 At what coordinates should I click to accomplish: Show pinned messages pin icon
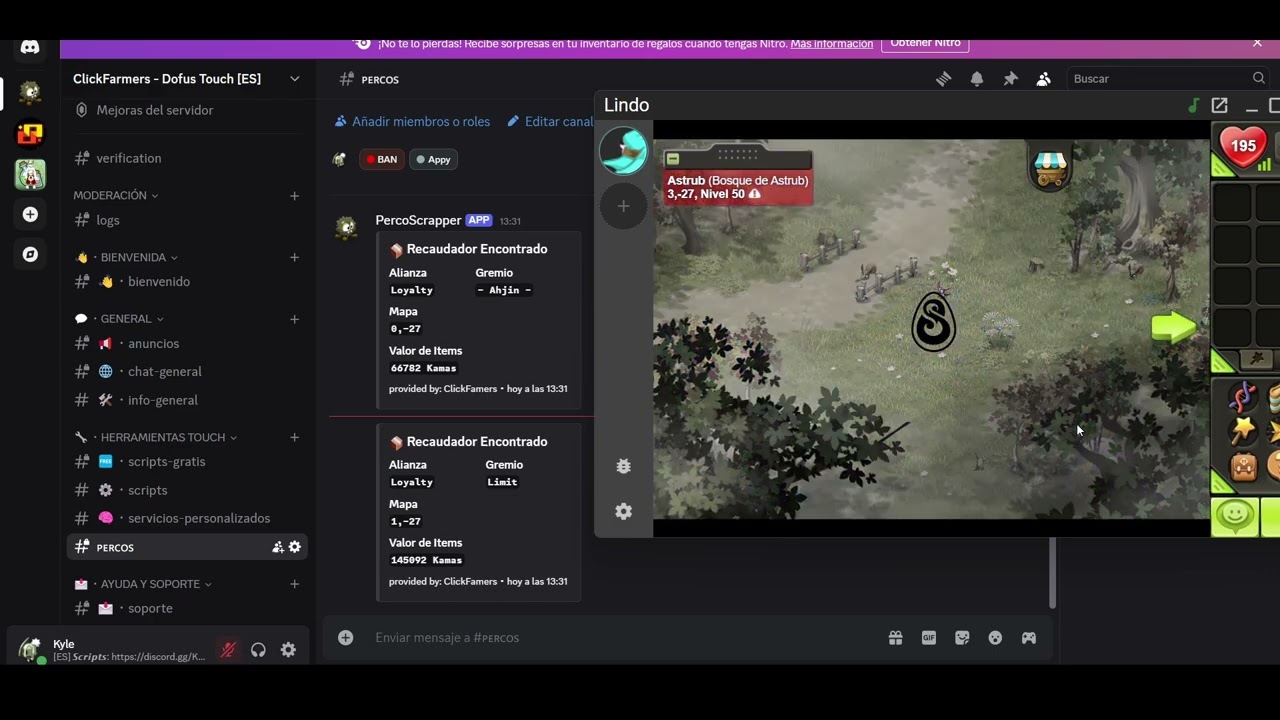(1010, 79)
